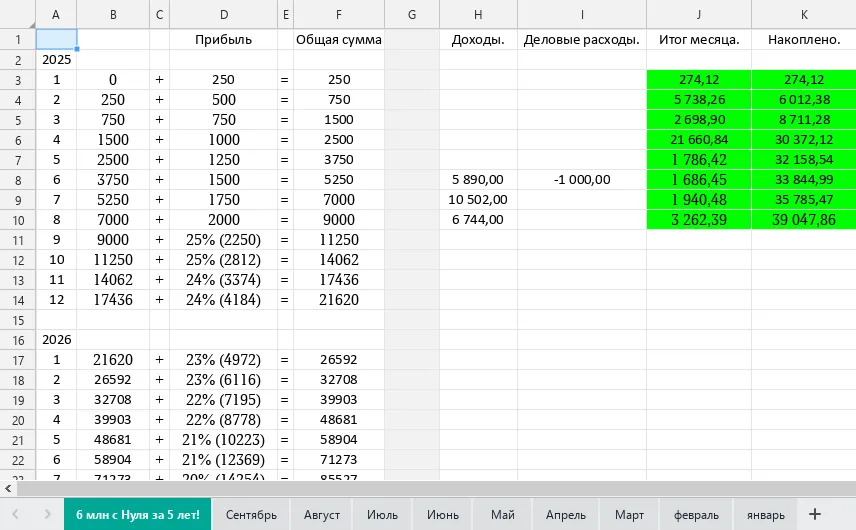
Task: Click the select-all corner of the grid
Action: 17,14
